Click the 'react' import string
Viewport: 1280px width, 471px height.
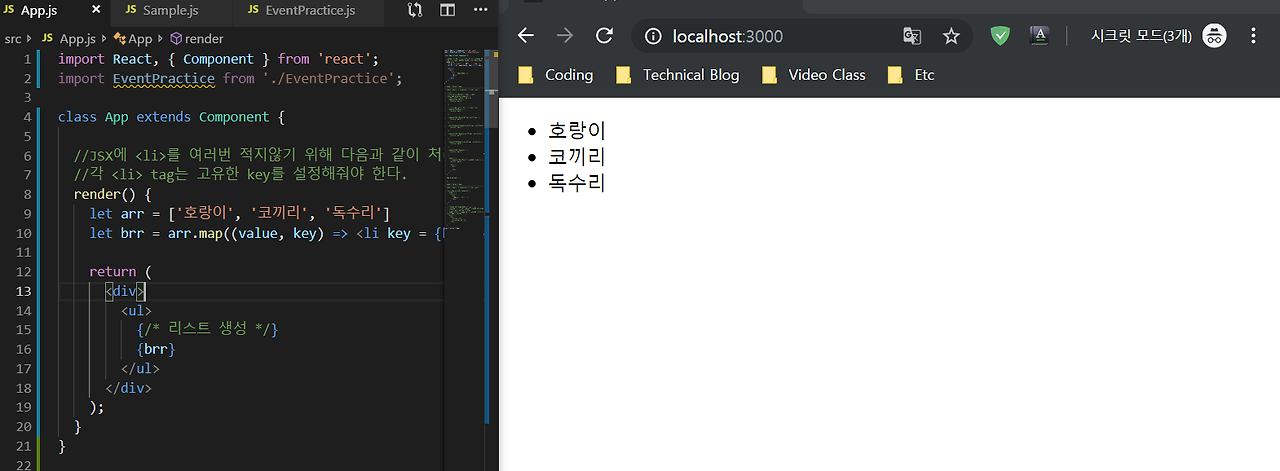click(x=343, y=59)
